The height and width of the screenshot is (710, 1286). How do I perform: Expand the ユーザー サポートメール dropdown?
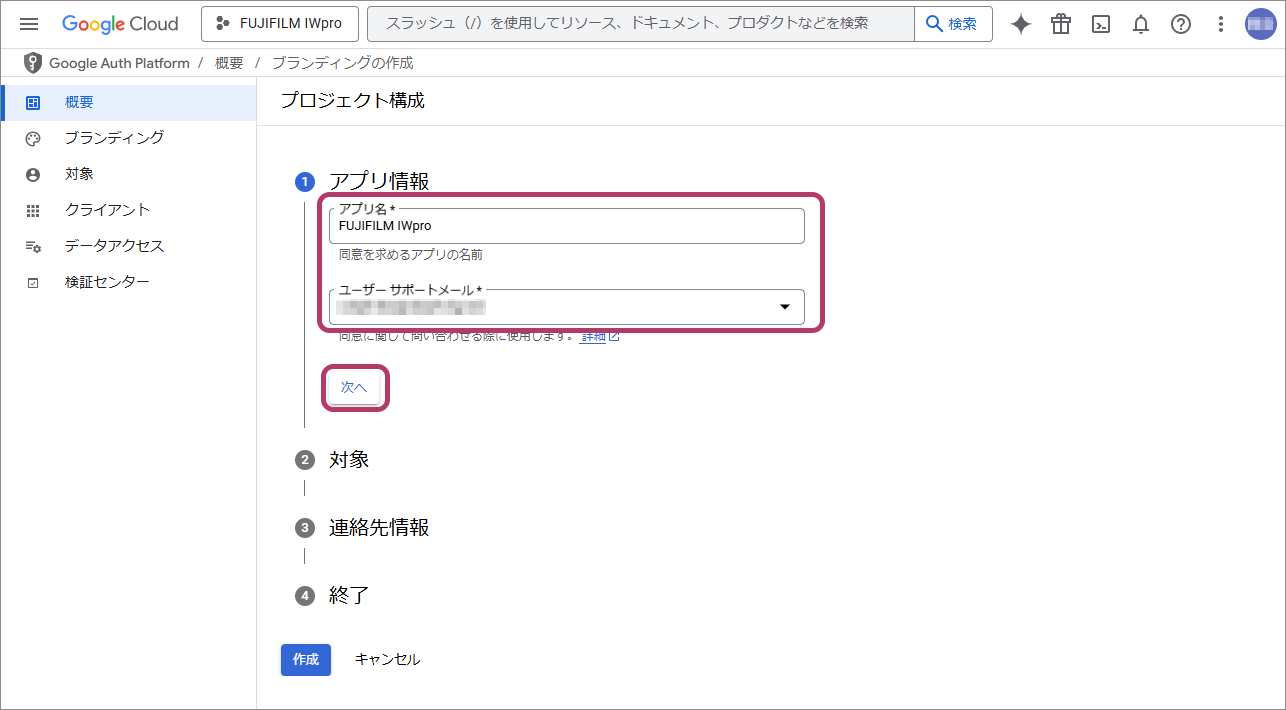(x=785, y=307)
